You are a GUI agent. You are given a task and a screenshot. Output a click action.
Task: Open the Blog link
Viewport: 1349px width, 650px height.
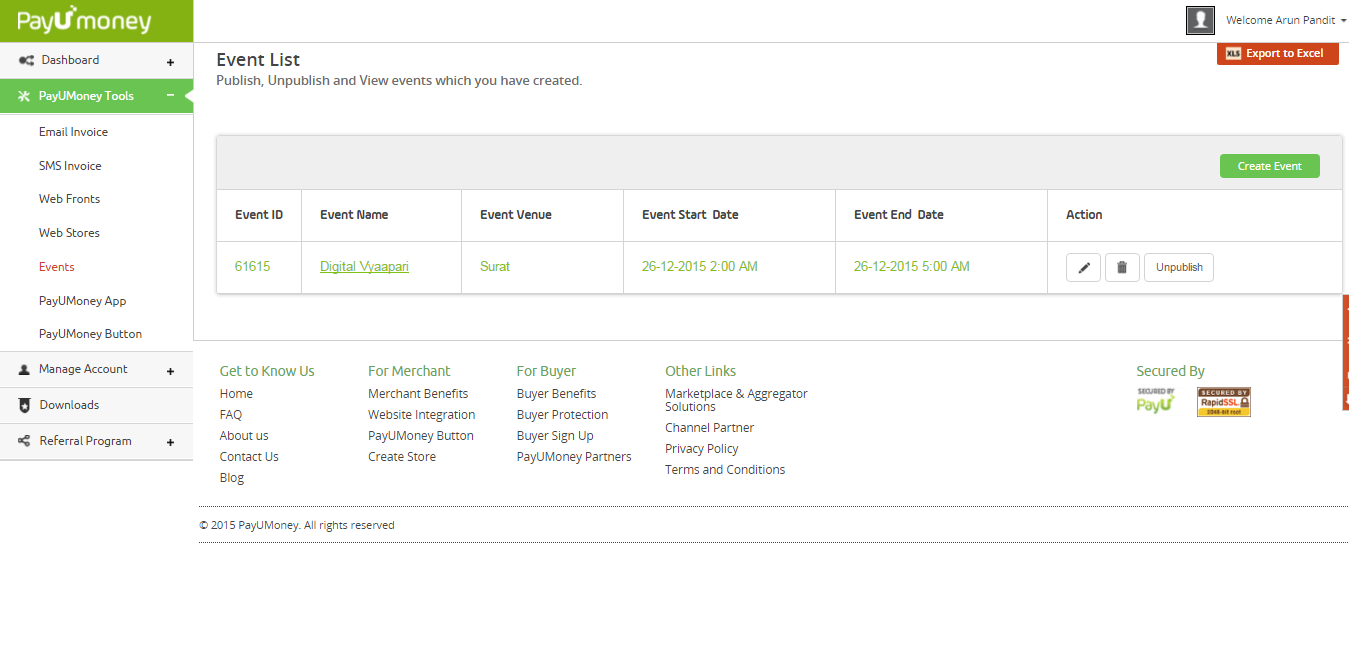pos(232,478)
